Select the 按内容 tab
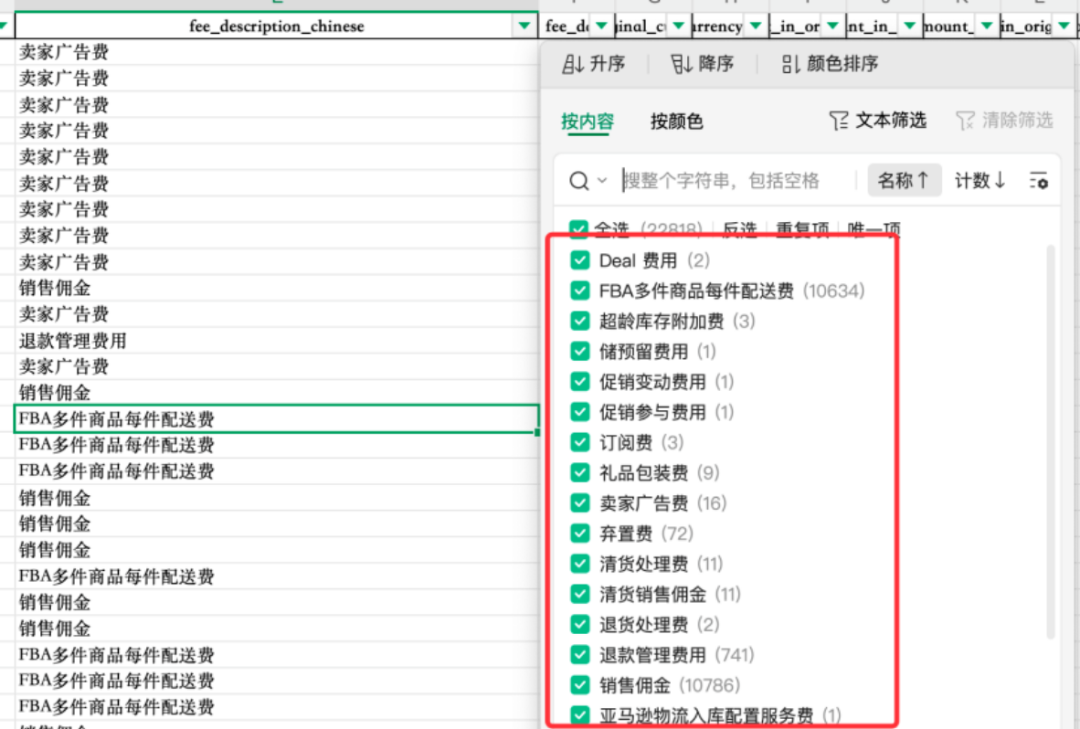 pyautogui.click(x=588, y=119)
